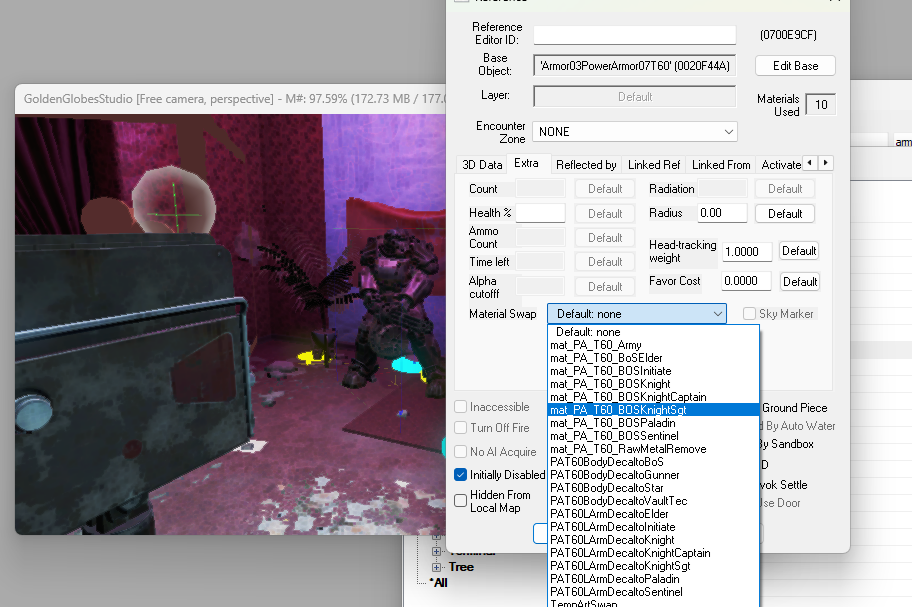Uncheck the Initially Disabled checkbox
This screenshot has width=912, height=607.
pyautogui.click(x=461, y=475)
